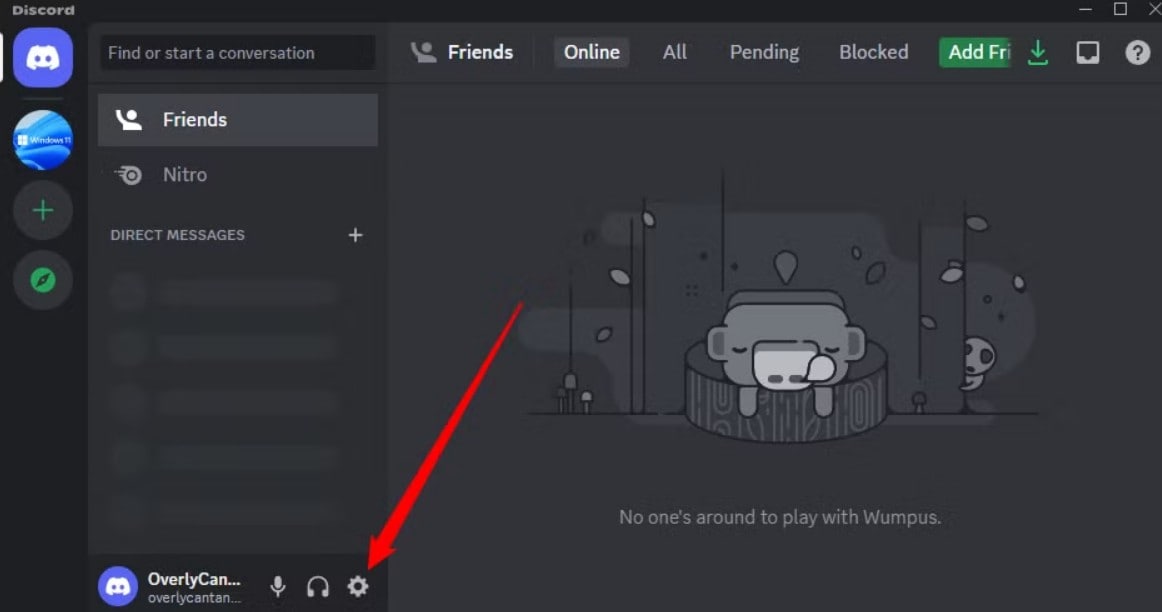Image resolution: width=1162 pixels, height=612 pixels.
Task: Open the Nitro page
Action: click(238, 175)
